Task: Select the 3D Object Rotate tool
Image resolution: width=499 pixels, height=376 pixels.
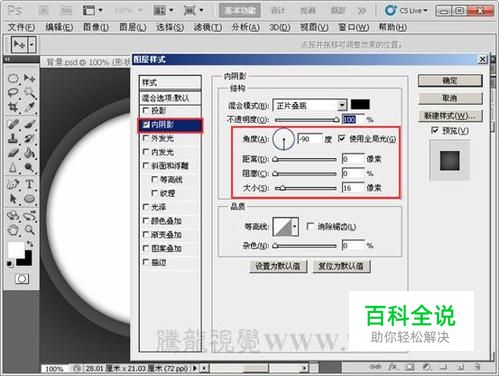Action: pyautogui.click(x=13, y=216)
